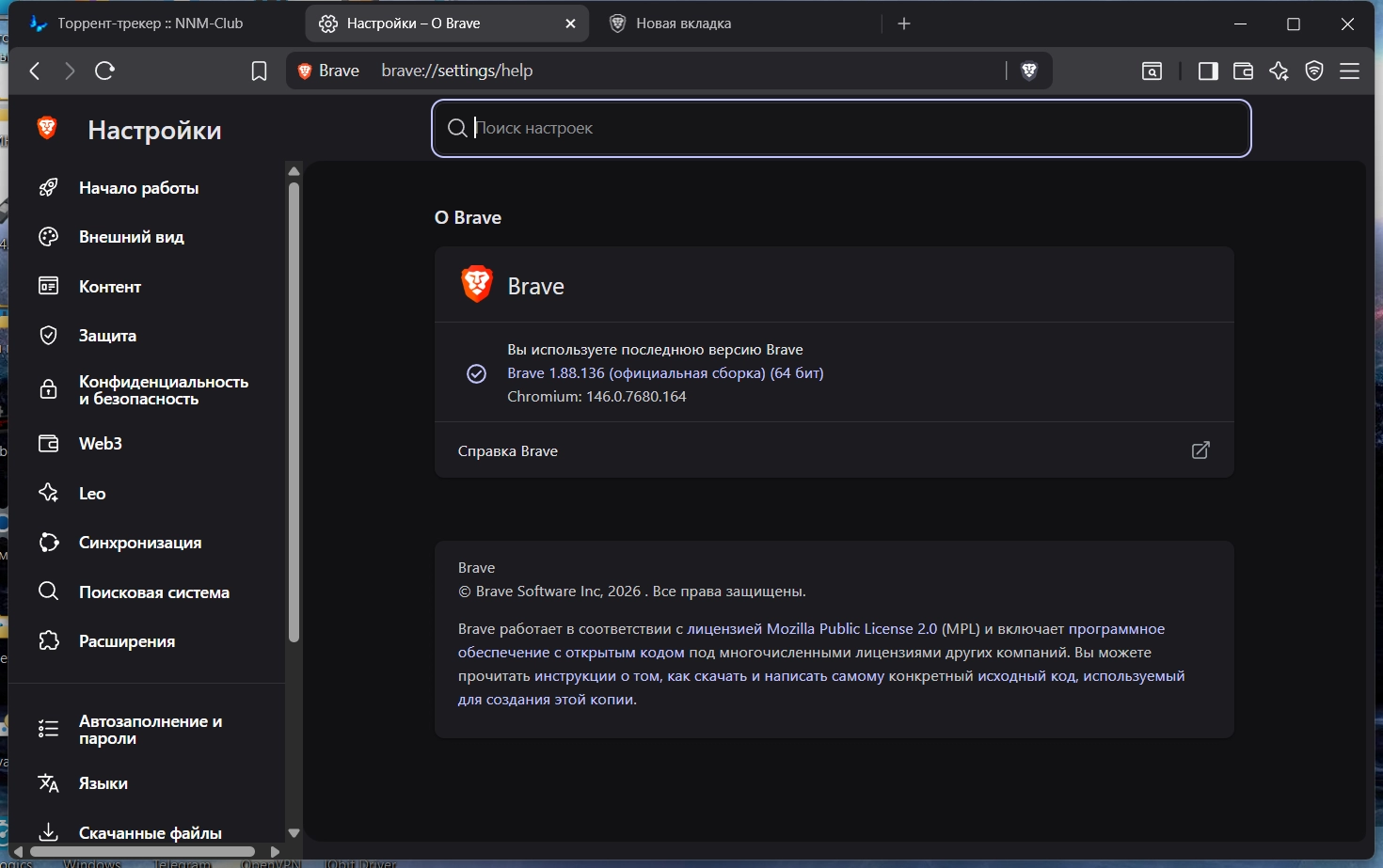1383x868 pixels.
Task: Click the sidebar vertical scrollbar thumb
Action: click(x=294, y=412)
